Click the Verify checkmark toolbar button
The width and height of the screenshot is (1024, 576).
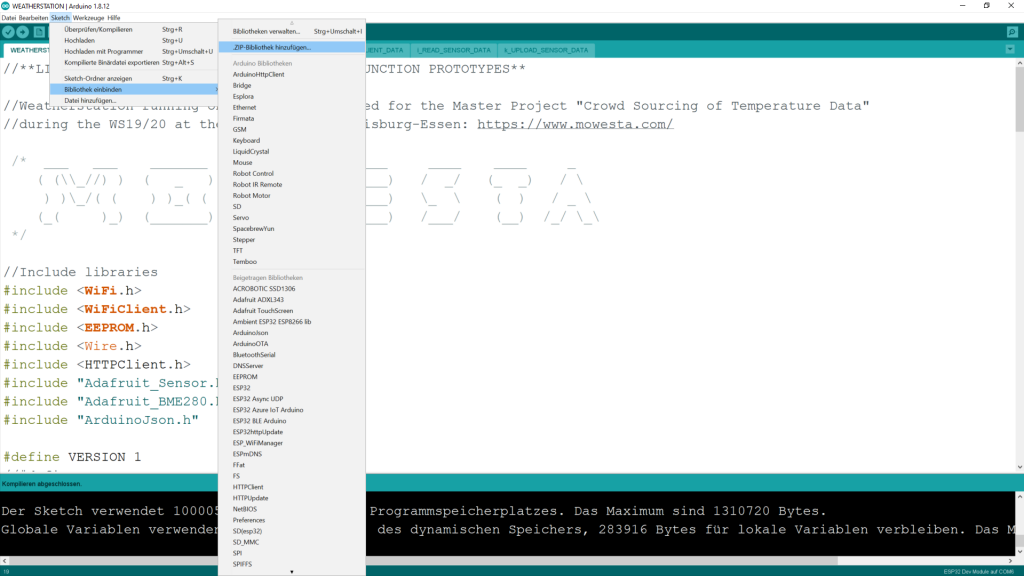tap(8, 32)
